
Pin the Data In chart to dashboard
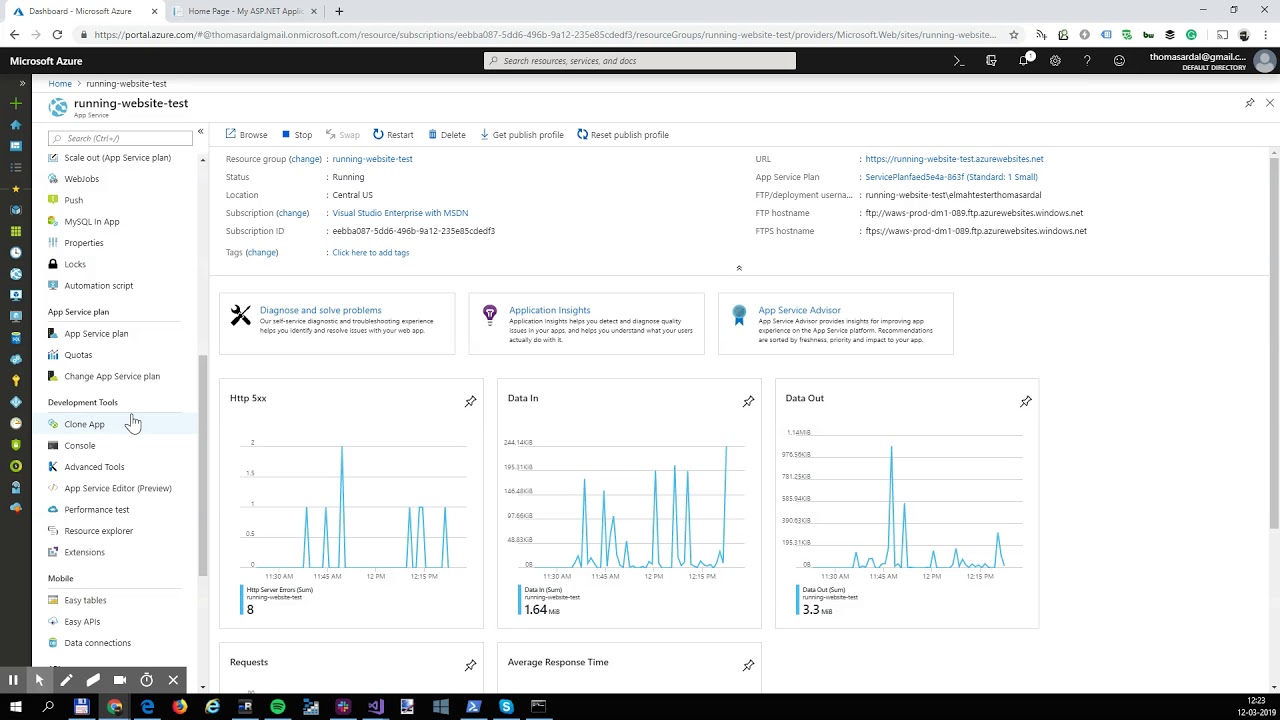[748, 401]
